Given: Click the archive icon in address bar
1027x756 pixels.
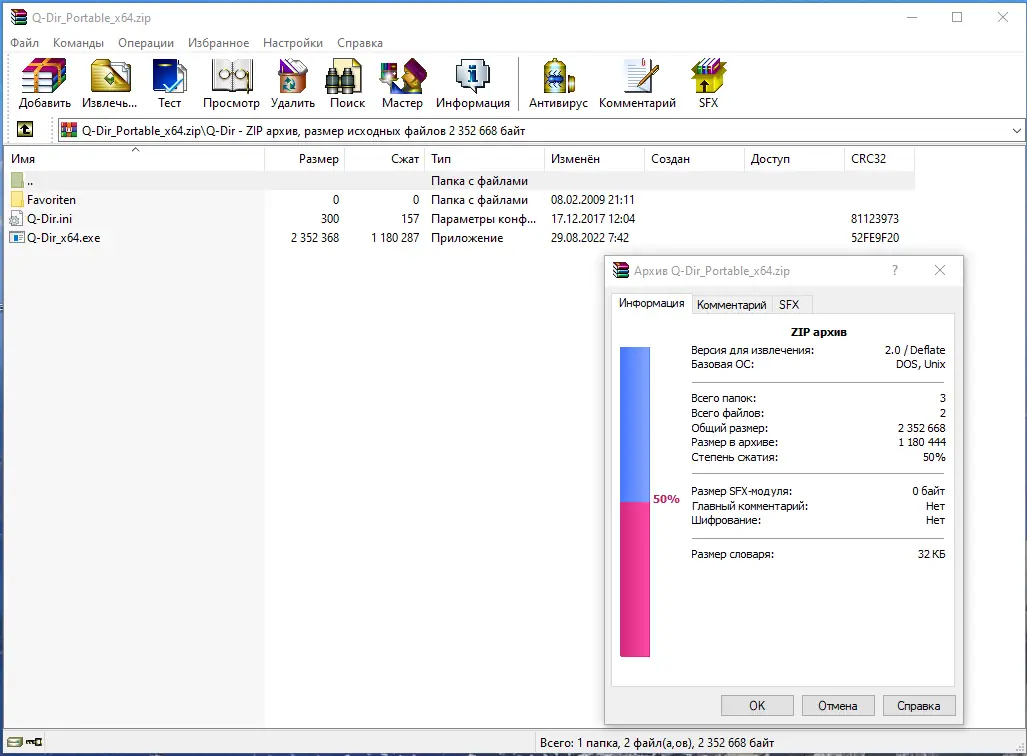Looking at the screenshot, I should tap(69, 130).
